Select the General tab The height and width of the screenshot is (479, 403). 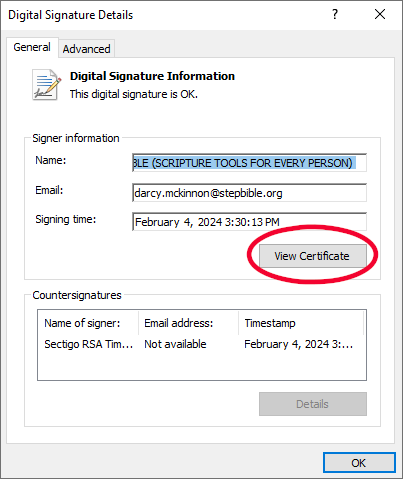(x=32, y=47)
